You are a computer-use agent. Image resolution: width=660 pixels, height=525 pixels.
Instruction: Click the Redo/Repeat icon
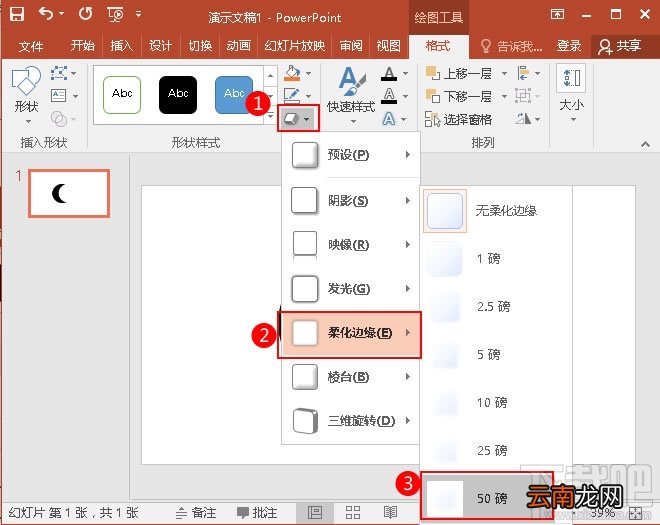(85, 14)
